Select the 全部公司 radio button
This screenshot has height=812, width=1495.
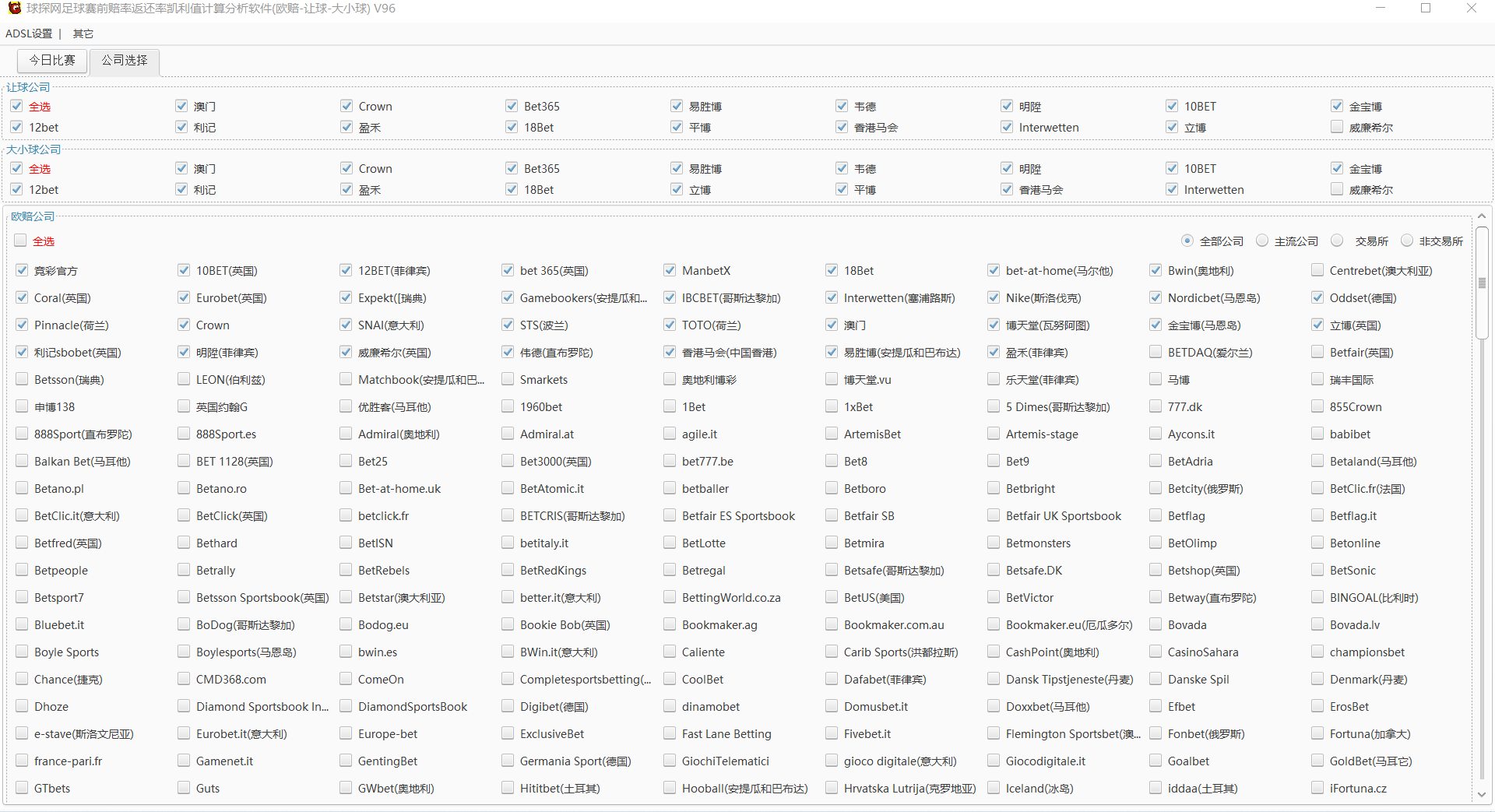(1187, 241)
